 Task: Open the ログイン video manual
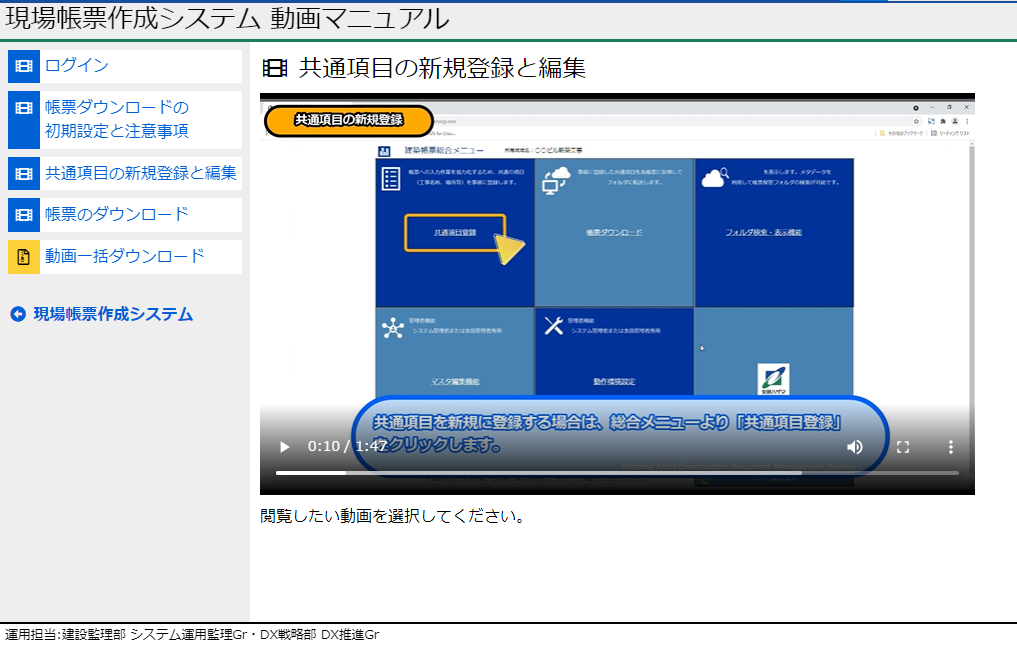77,65
